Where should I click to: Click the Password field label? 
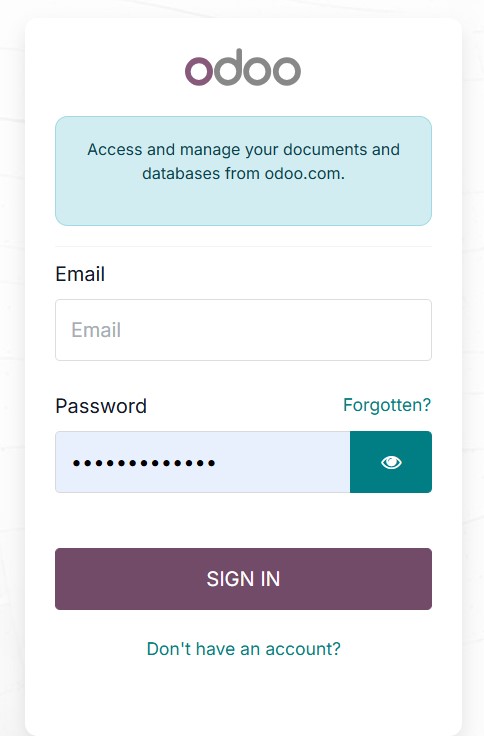pos(101,406)
